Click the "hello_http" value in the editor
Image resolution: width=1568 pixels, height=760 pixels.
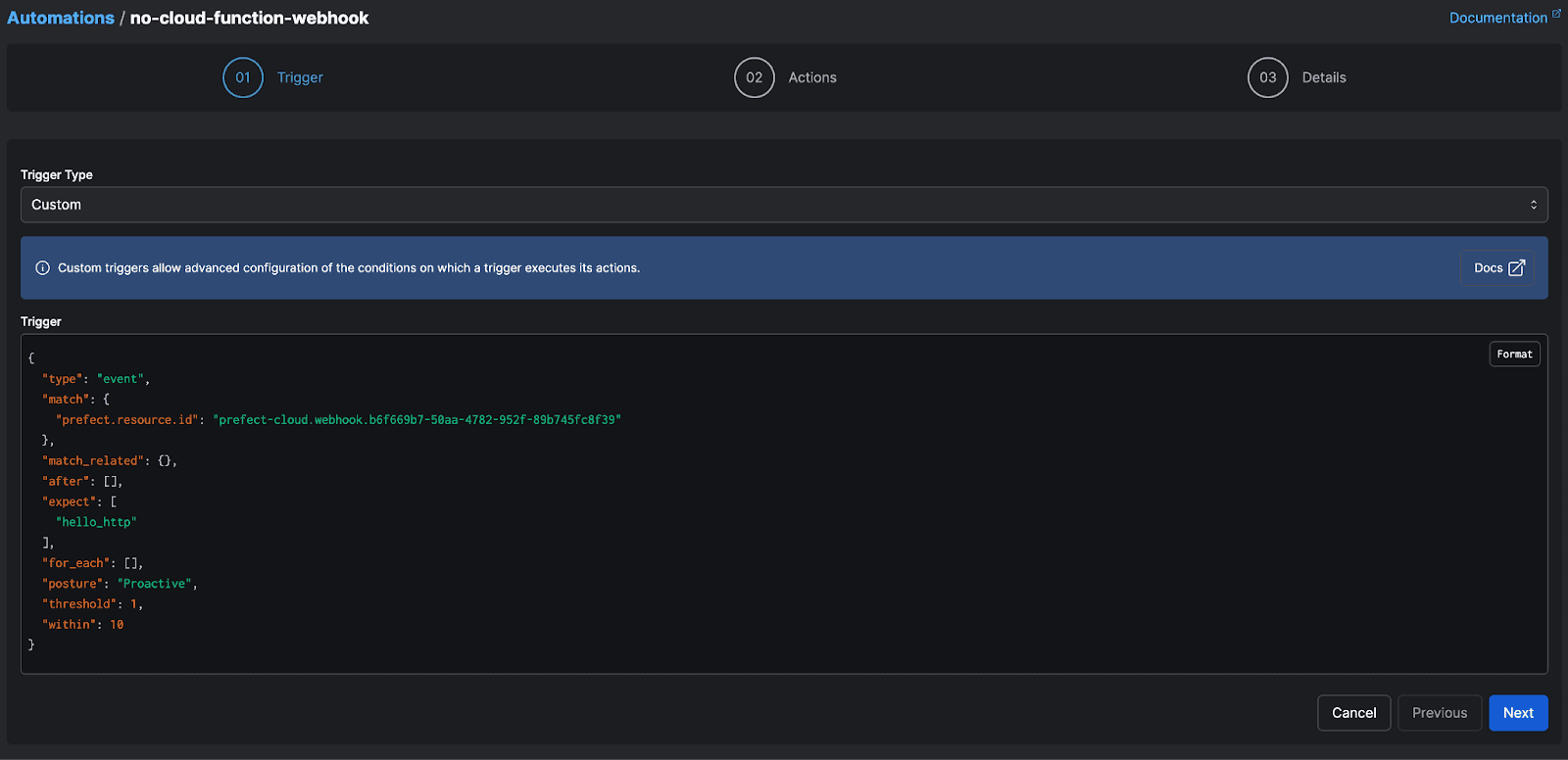pos(96,522)
